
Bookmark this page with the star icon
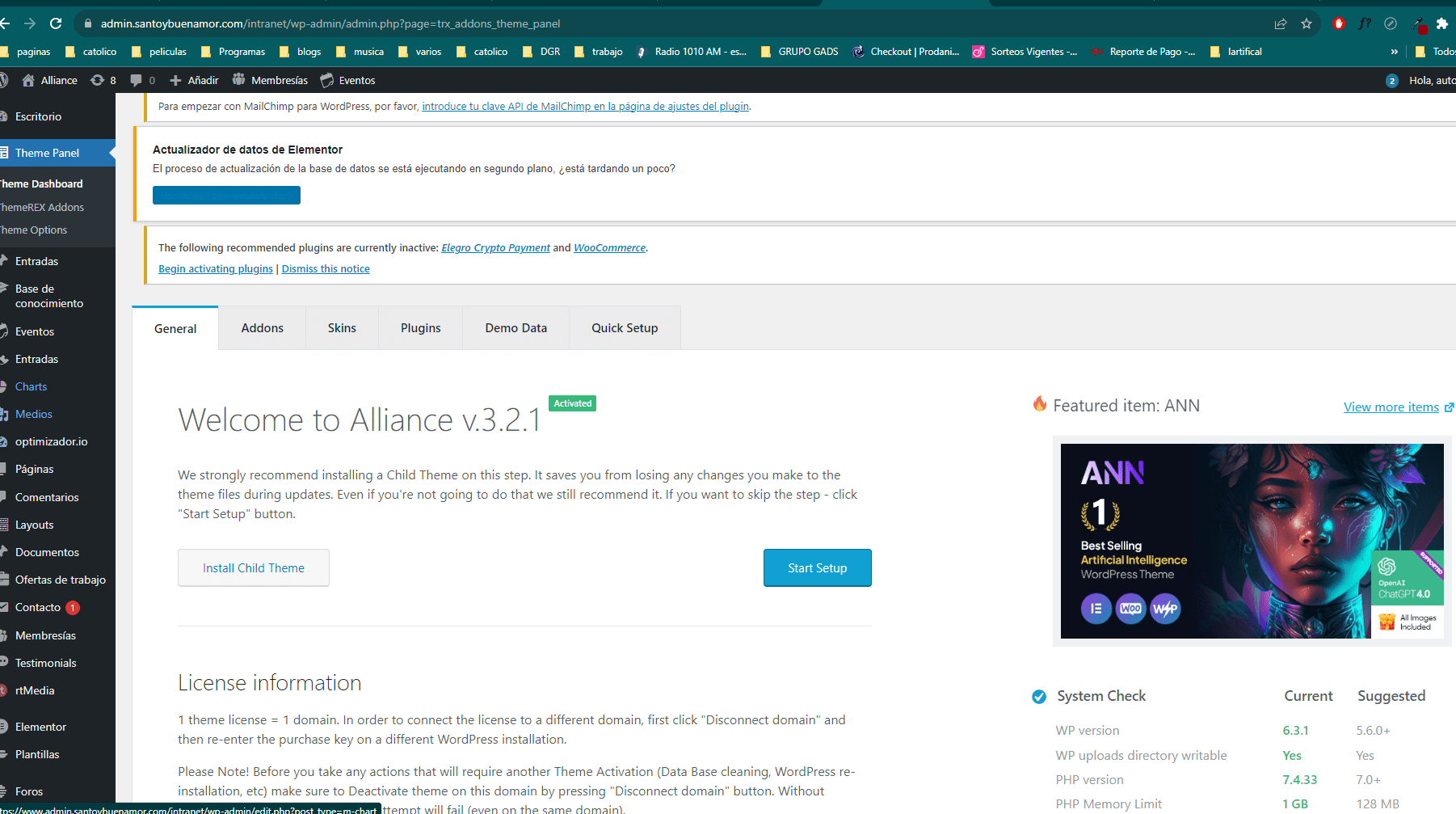click(x=1307, y=23)
